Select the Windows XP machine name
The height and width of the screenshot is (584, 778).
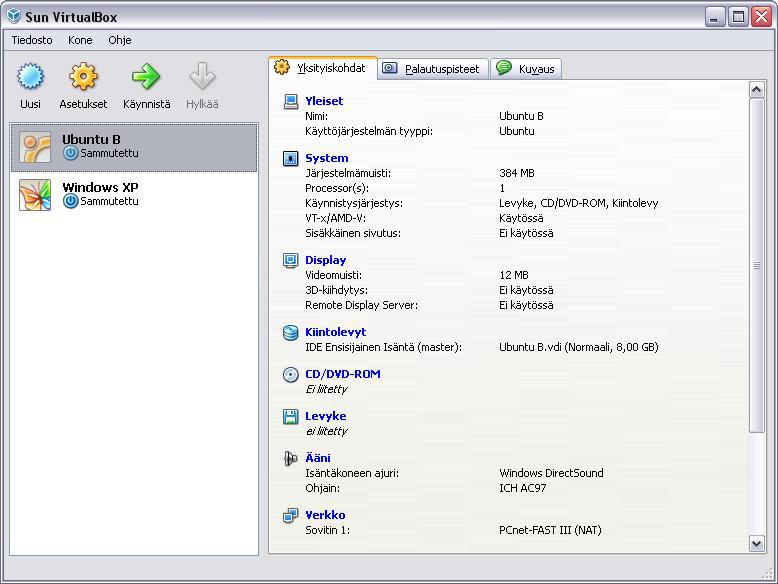tap(100, 188)
